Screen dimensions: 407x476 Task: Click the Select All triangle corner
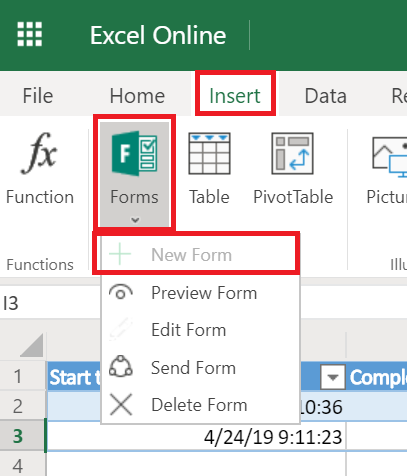(32, 346)
